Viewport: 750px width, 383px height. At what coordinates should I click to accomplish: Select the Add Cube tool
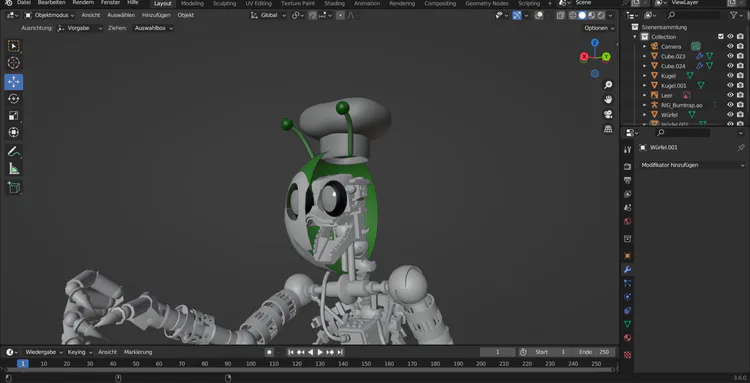pyautogui.click(x=13, y=187)
